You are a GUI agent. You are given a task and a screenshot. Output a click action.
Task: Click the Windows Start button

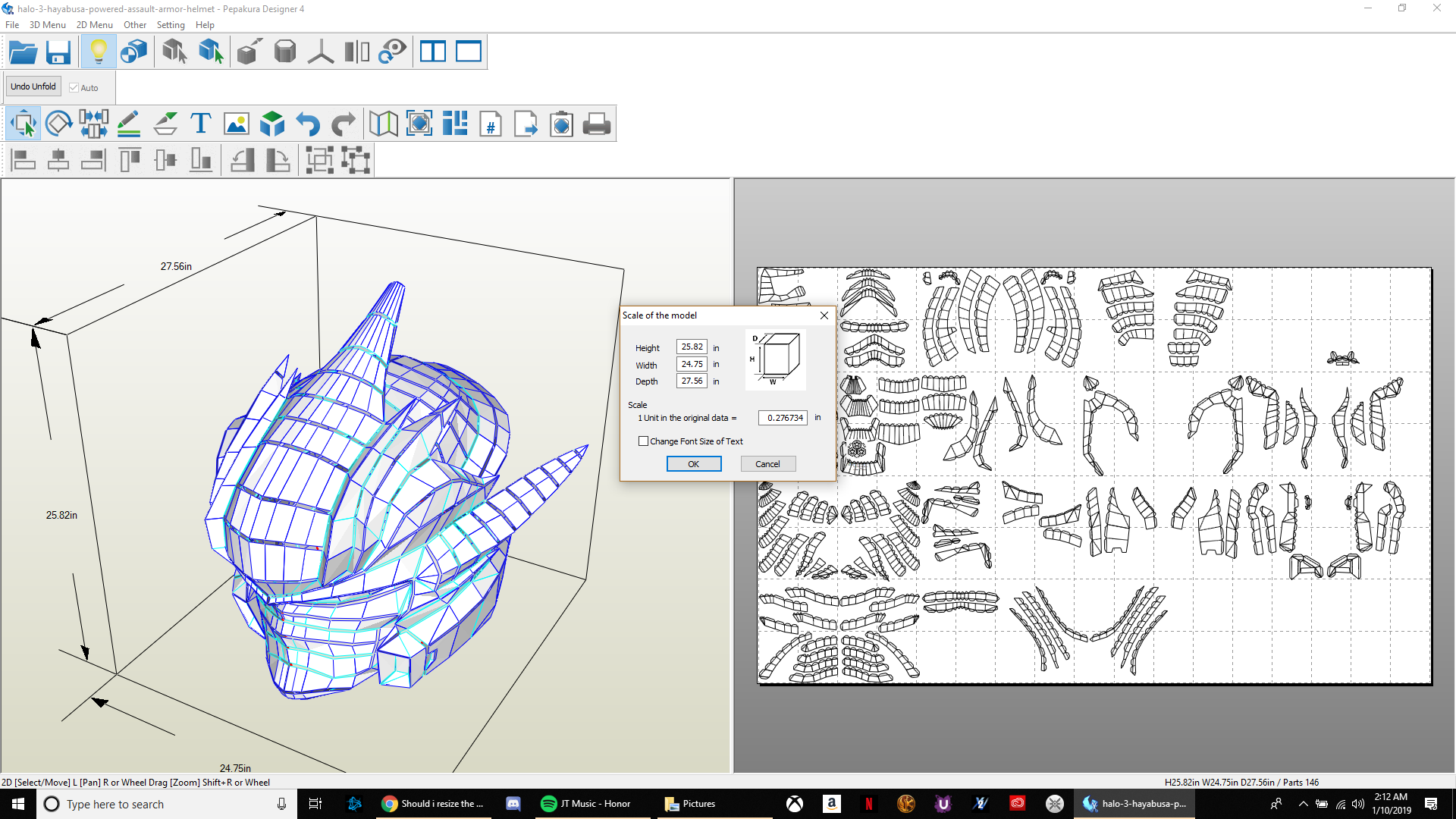tap(18, 804)
